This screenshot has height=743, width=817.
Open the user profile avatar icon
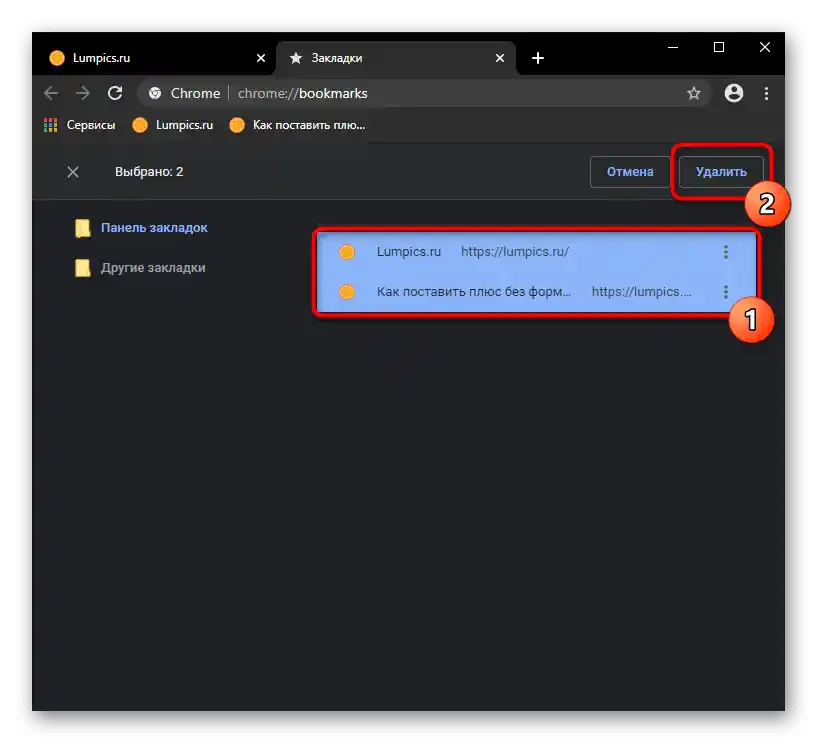[x=734, y=93]
